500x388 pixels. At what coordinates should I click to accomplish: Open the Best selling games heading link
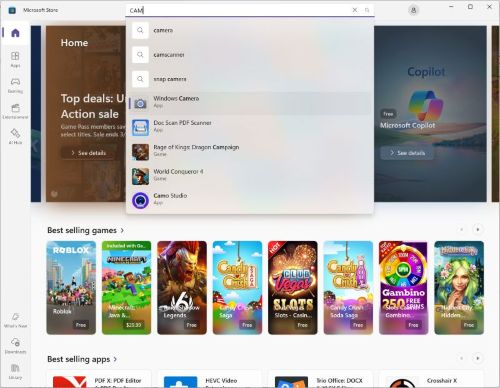click(82, 230)
